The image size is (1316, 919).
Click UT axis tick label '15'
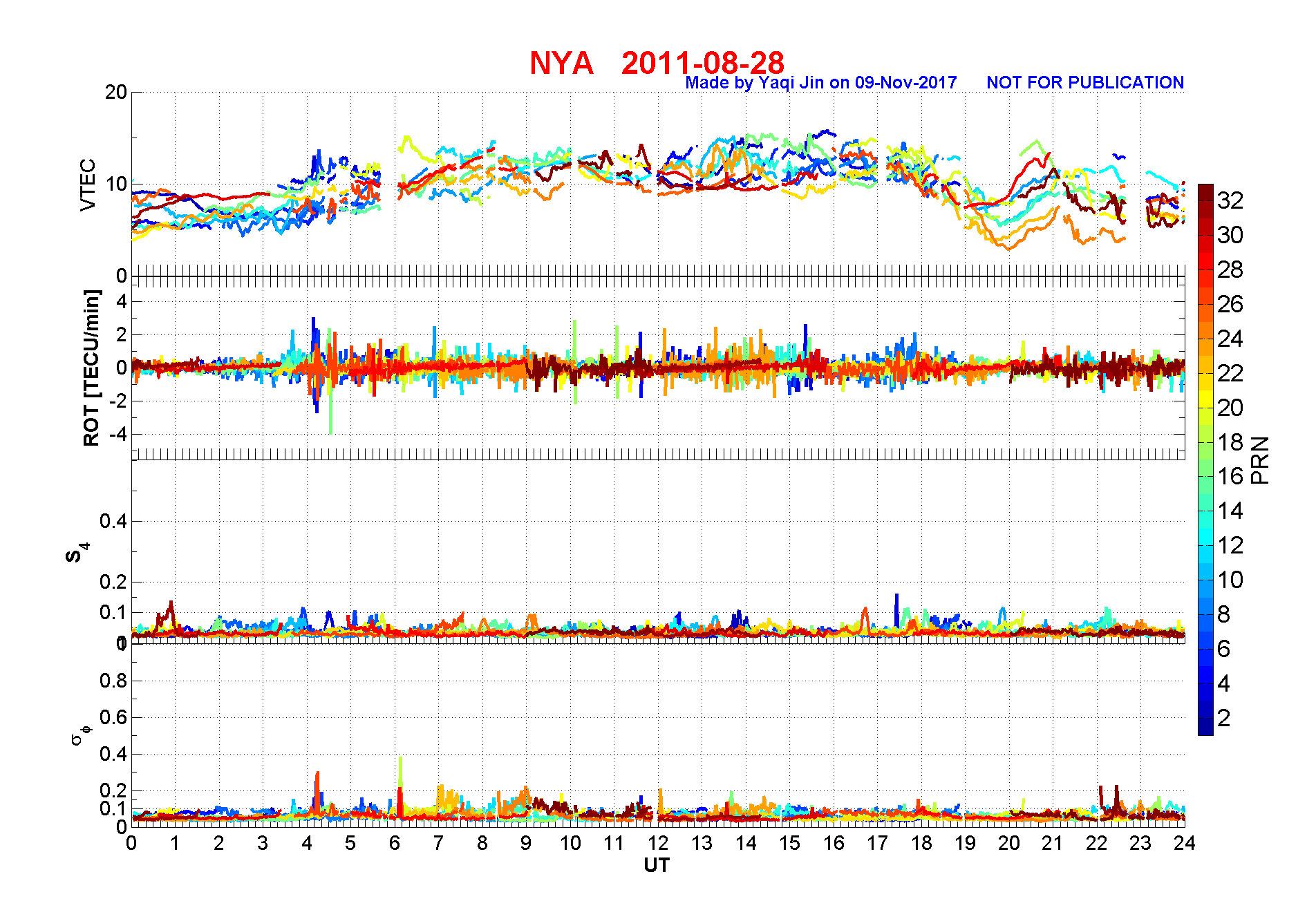(x=789, y=843)
